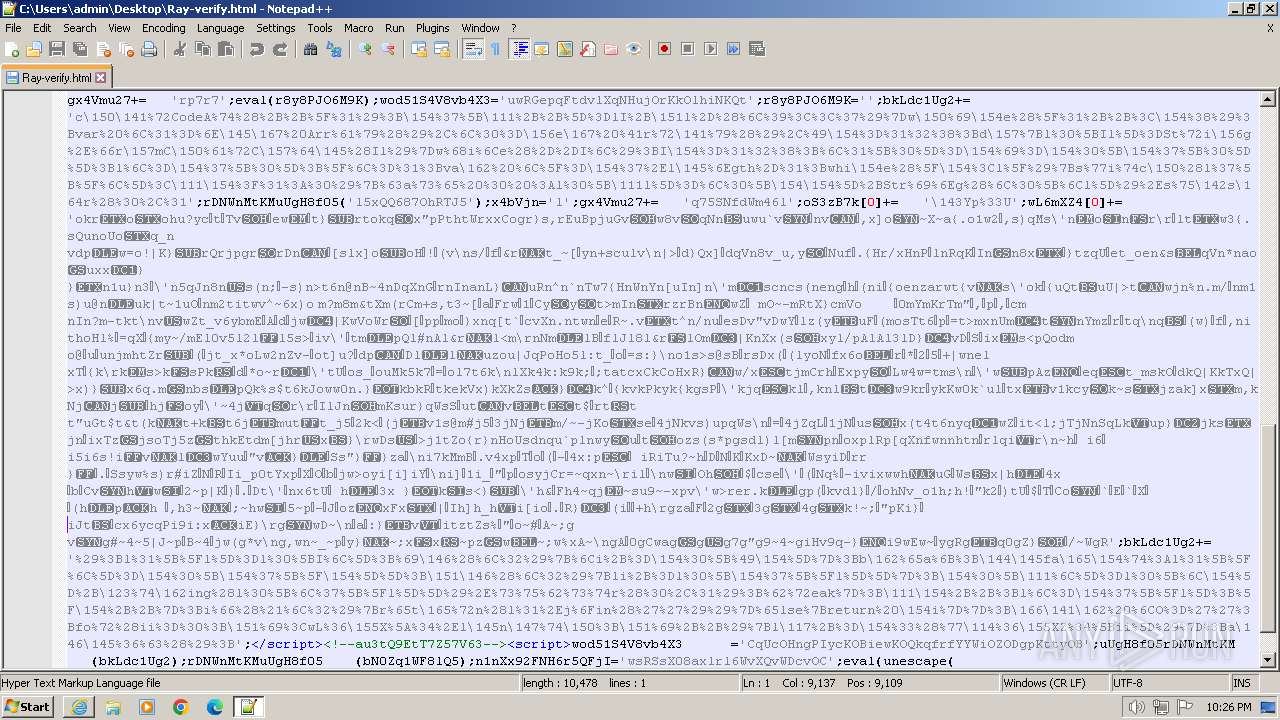Open the View menu
This screenshot has height=720, width=1280.
click(119, 28)
